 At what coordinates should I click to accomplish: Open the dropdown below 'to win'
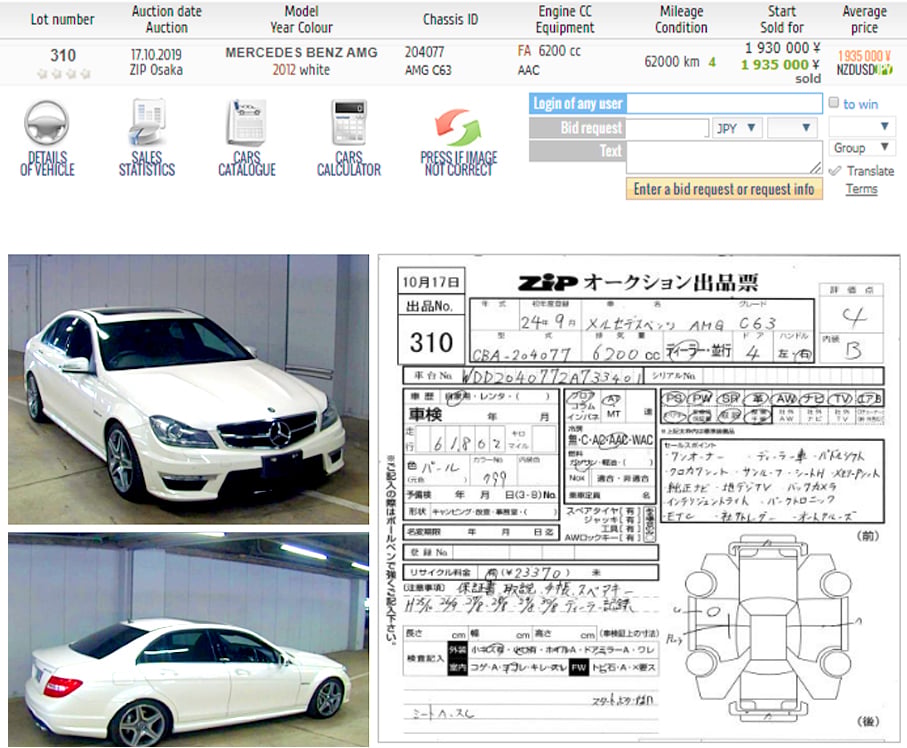(x=861, y=126)
